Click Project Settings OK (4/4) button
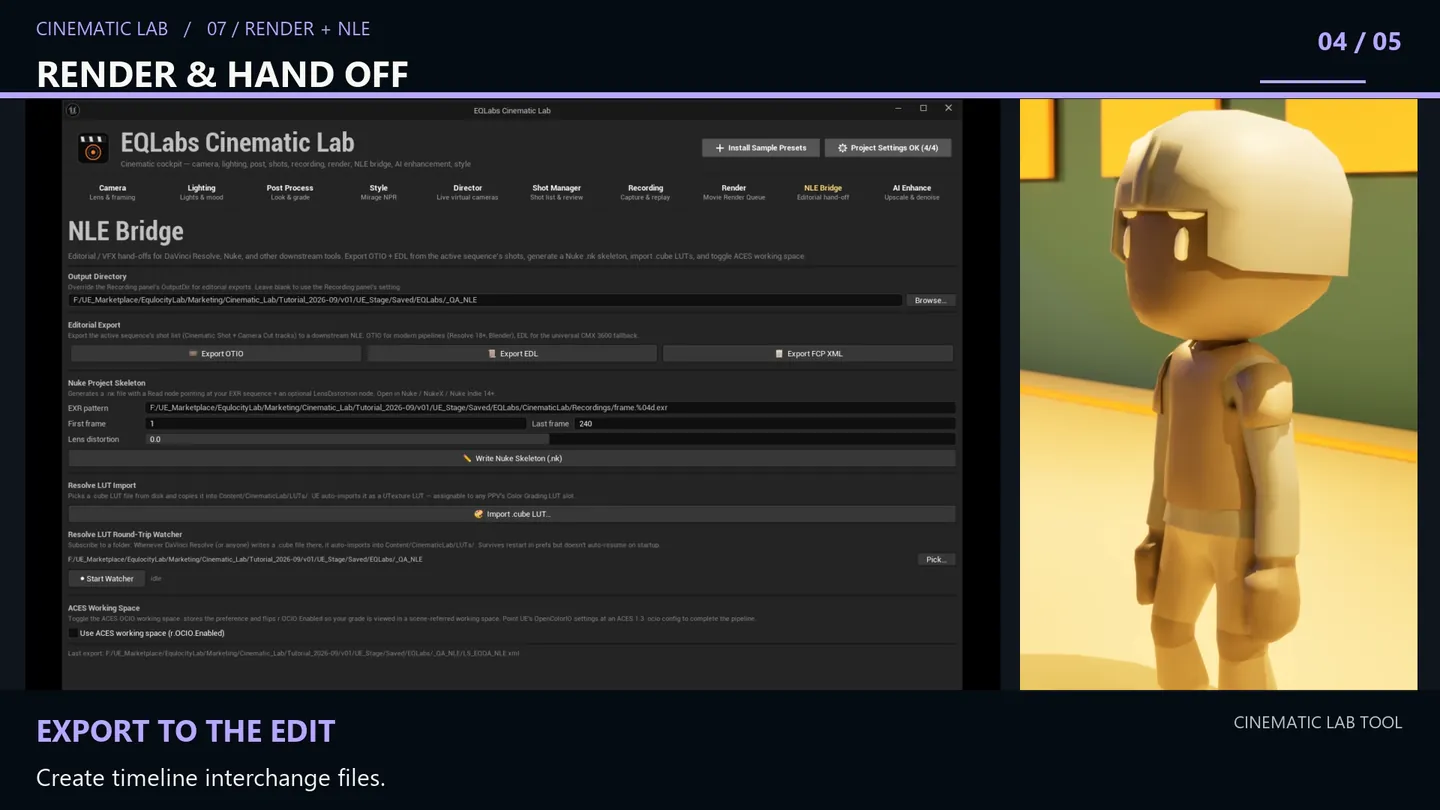 point(888,148)
